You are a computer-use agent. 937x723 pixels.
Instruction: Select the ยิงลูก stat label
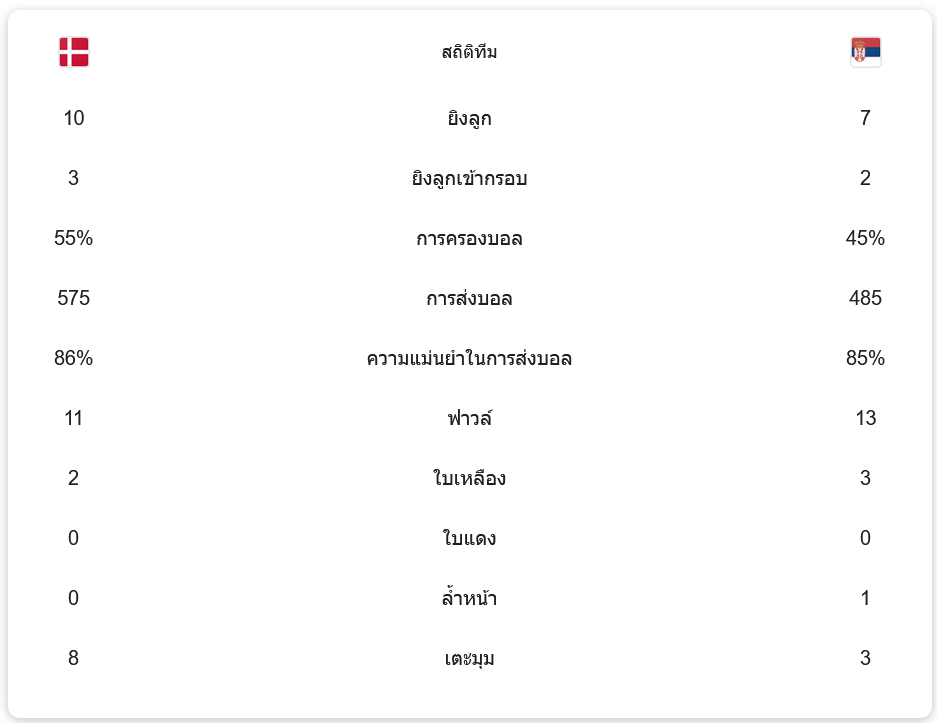469,119
